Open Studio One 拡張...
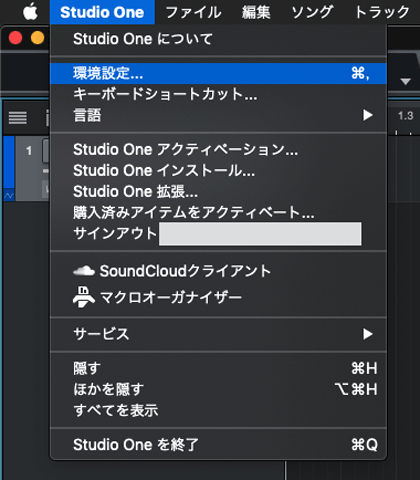 [x=218, y=191]
